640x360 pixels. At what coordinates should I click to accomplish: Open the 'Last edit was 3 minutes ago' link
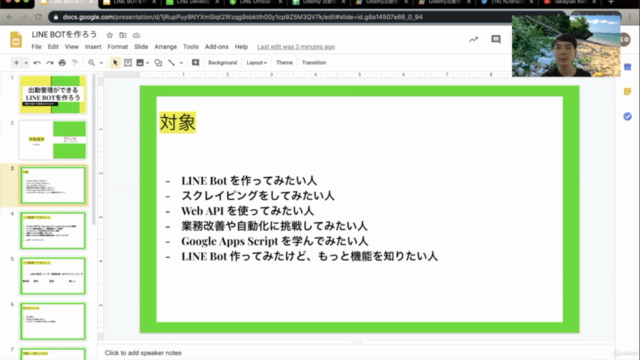click(x=296, y=47)
